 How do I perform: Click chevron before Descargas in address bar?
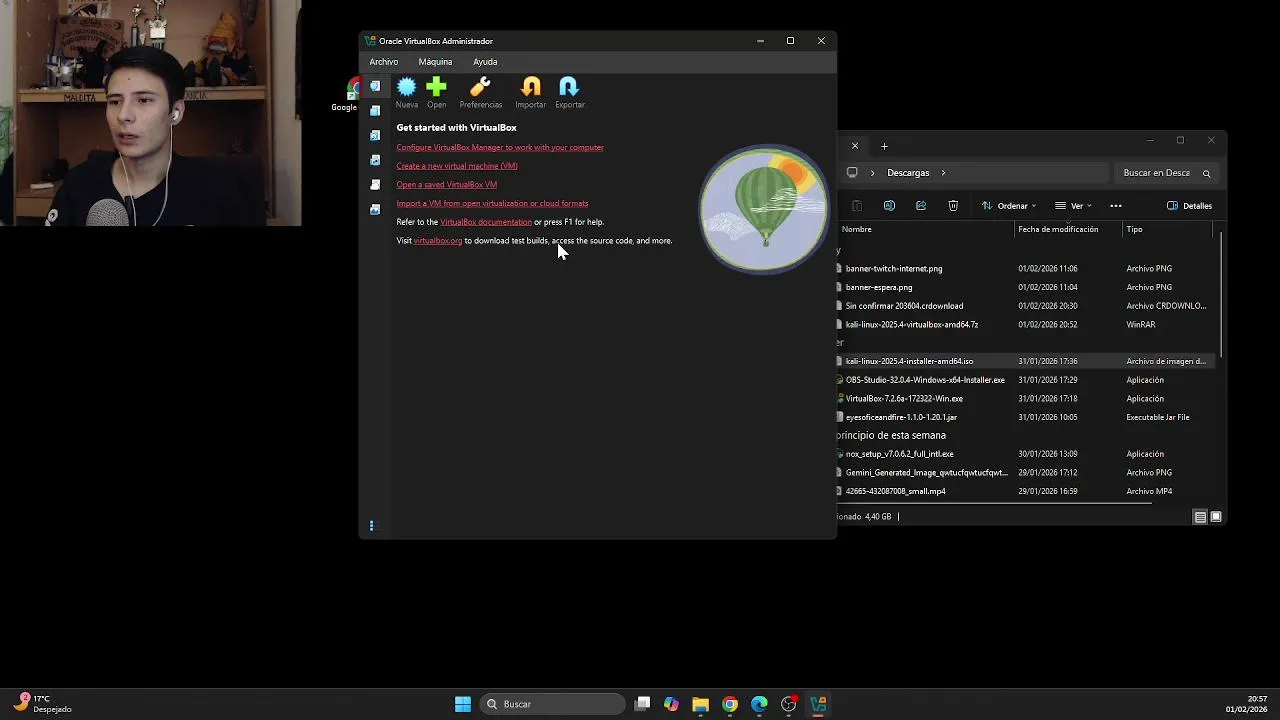tap(872, 173)
